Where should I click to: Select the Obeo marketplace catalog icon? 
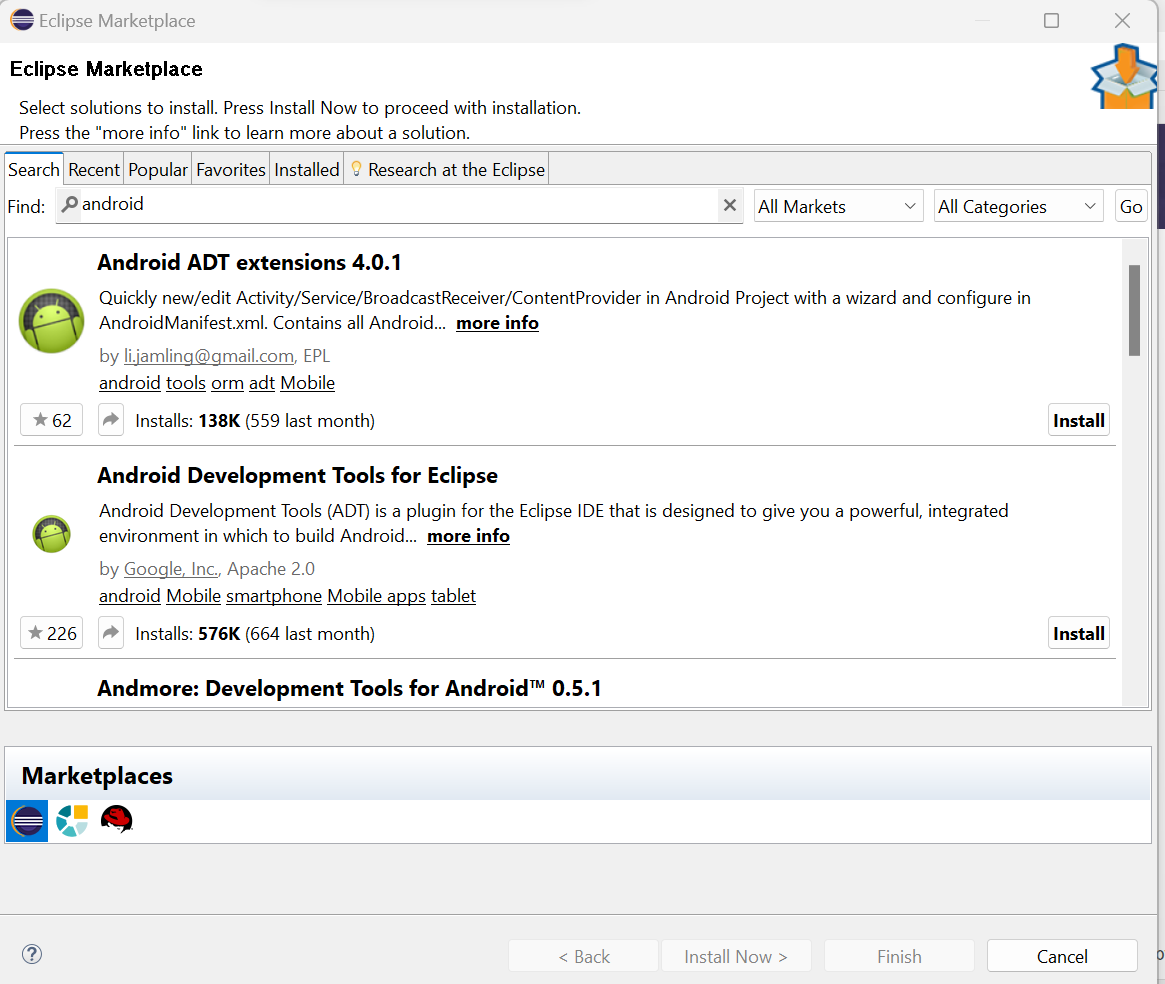pos(72,820)
